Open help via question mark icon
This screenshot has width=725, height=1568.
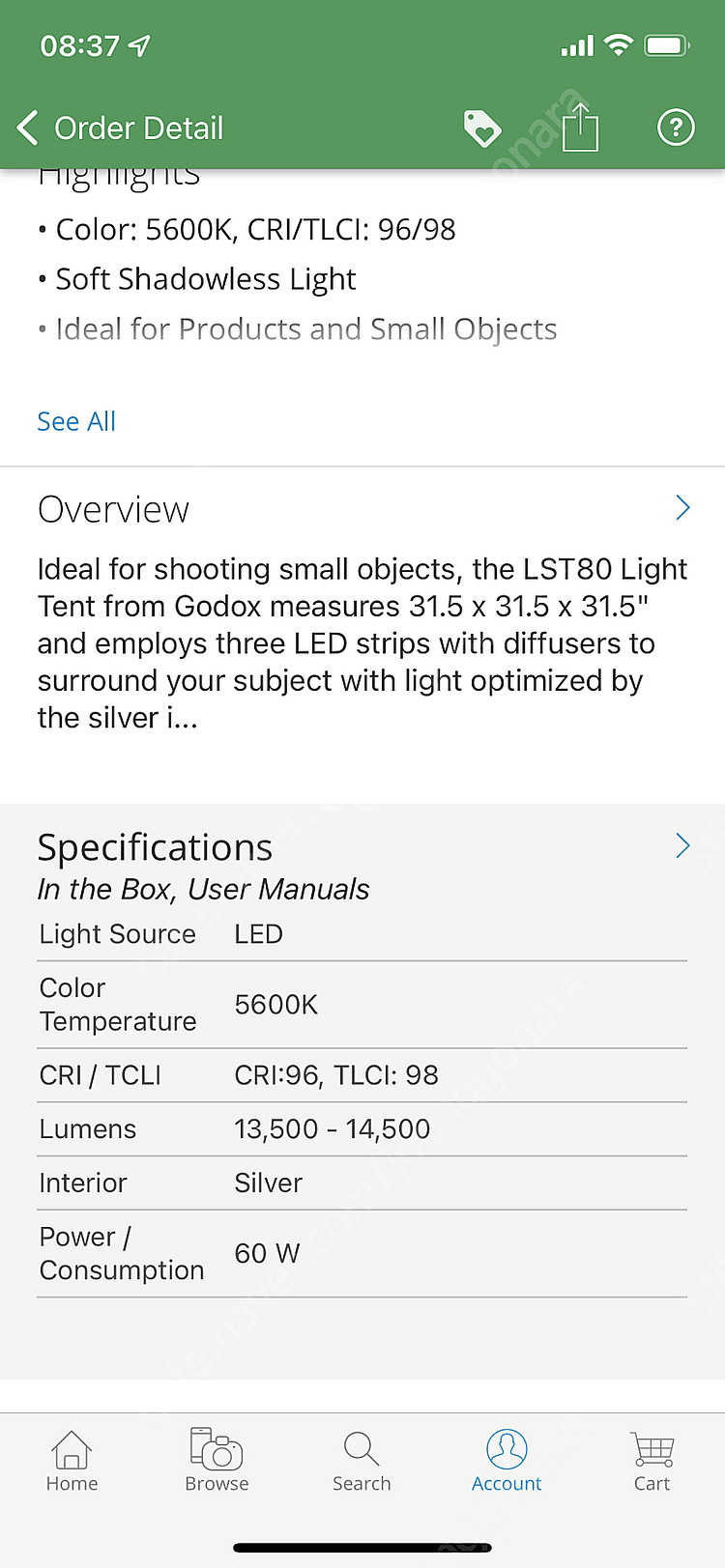[x=676, y=128]
